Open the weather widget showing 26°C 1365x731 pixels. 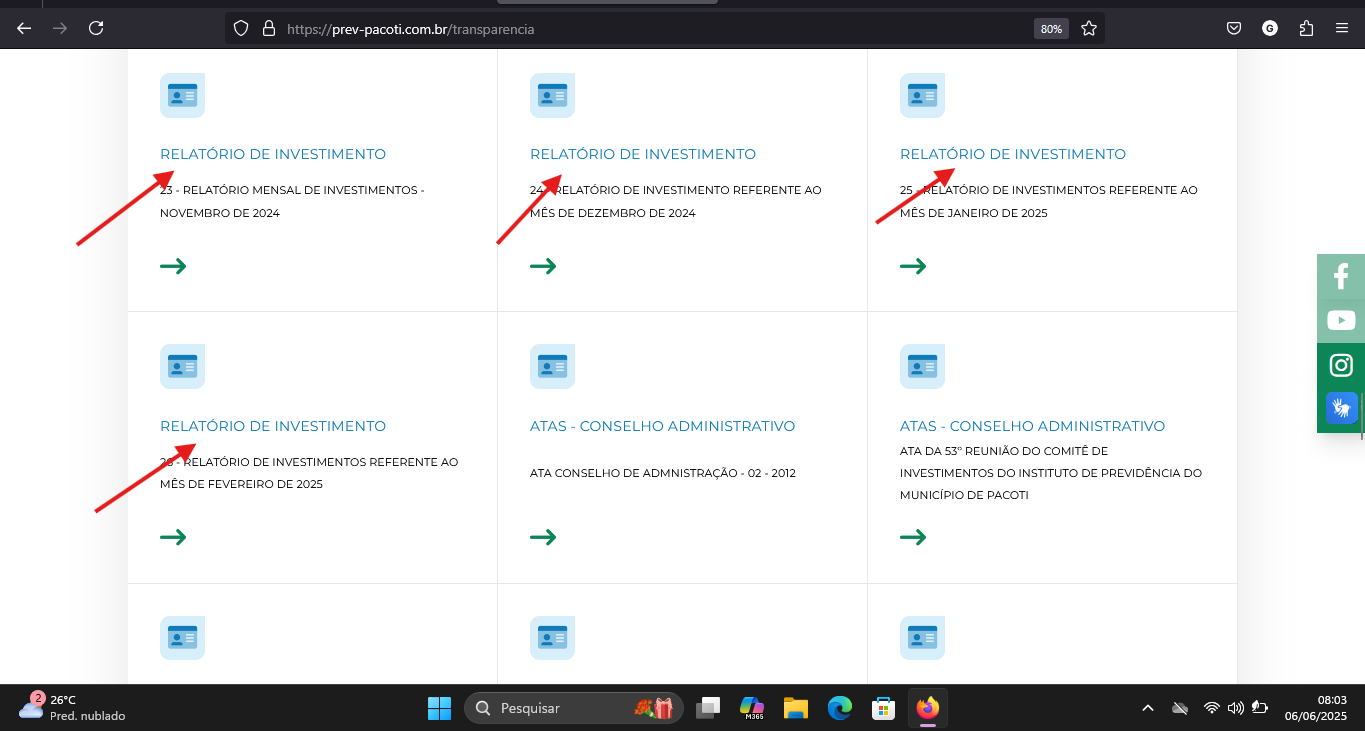[72, 708]
